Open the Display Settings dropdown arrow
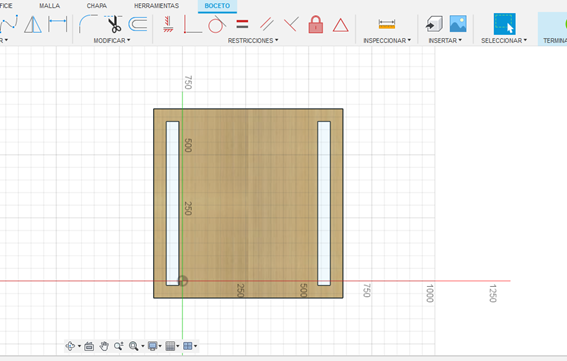This screenshot has height=361, width=567. pos(160,346)
